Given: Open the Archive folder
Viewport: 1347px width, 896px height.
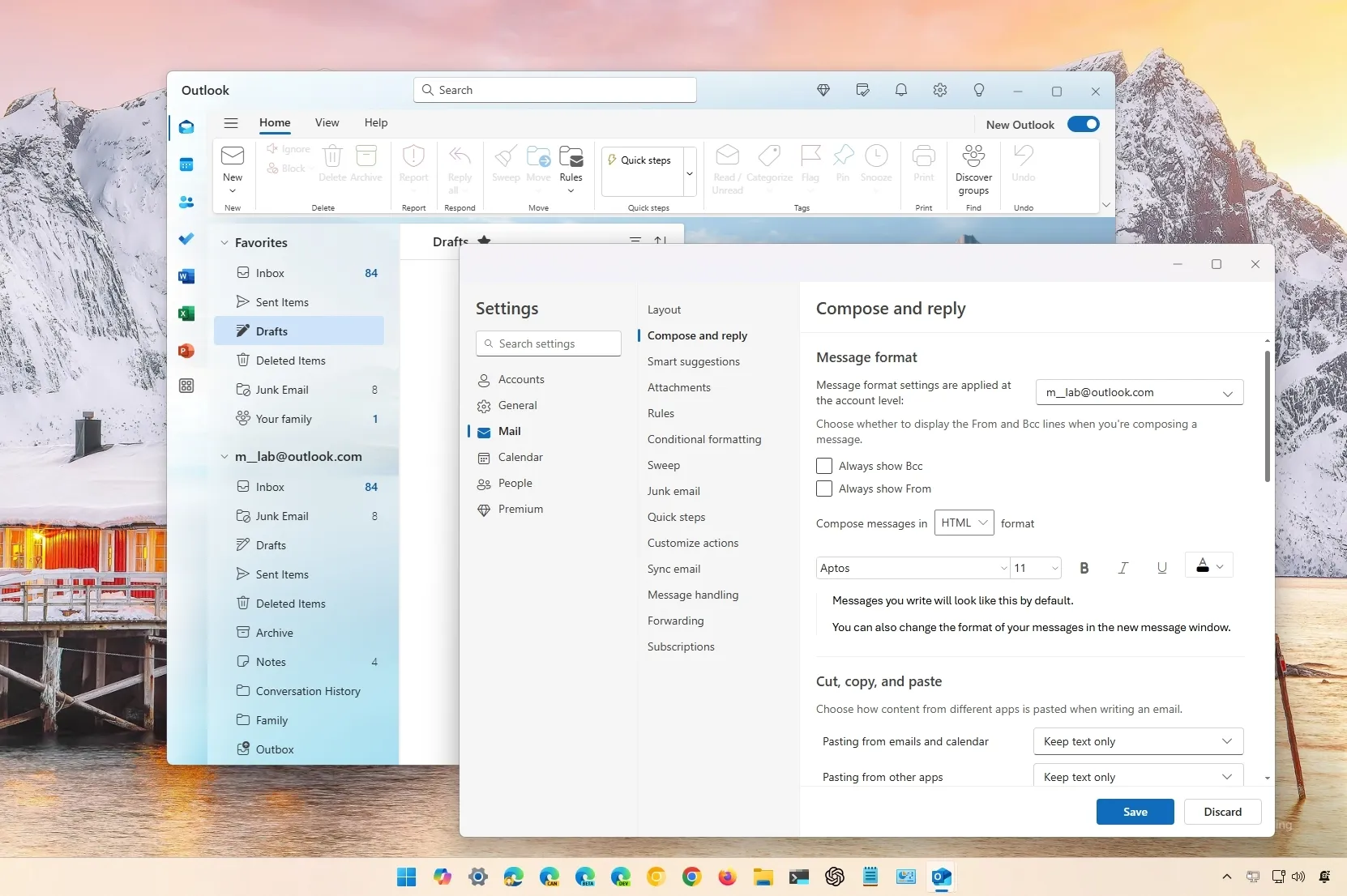Looking at the screenshot, I should click(x=298, y=633).
